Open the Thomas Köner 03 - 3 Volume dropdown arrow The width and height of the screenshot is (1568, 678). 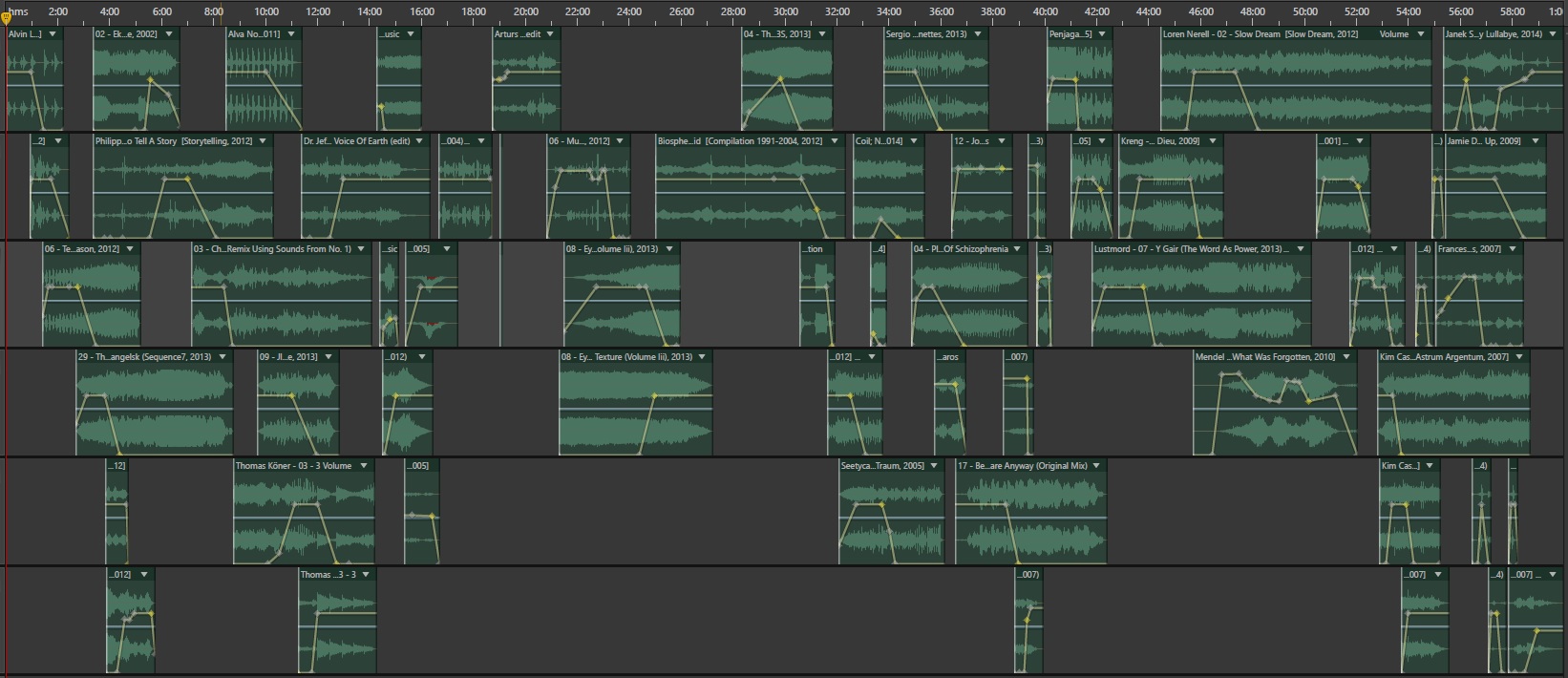coord(364,466)
